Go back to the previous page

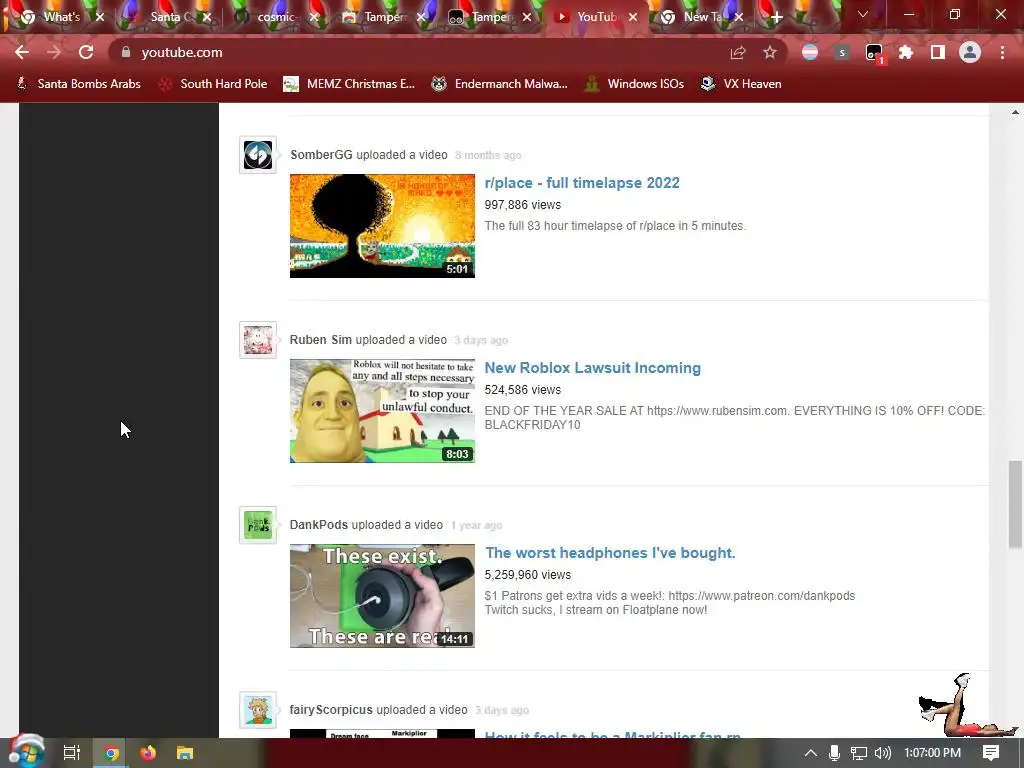tap(22, 52)
